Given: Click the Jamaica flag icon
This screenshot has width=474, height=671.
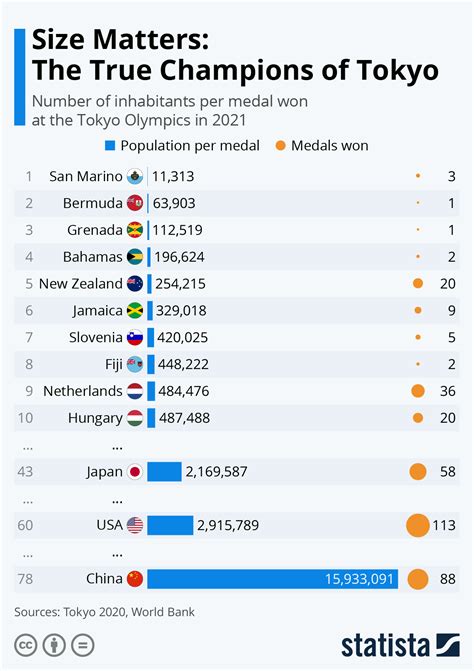Looking at the screenshot, I should pyautogui.click(x=135, y=310).
